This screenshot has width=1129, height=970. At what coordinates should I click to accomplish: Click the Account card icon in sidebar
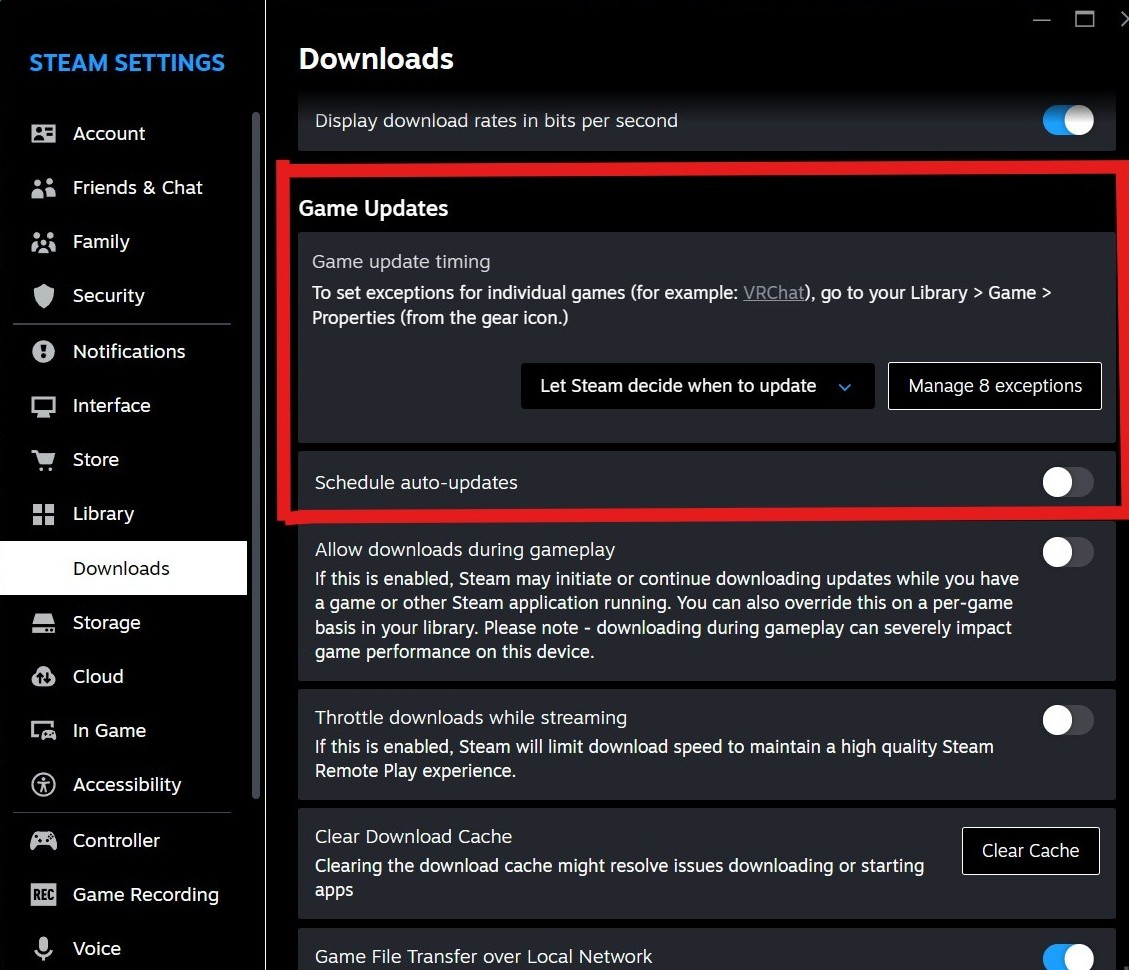tap(43, 133)
